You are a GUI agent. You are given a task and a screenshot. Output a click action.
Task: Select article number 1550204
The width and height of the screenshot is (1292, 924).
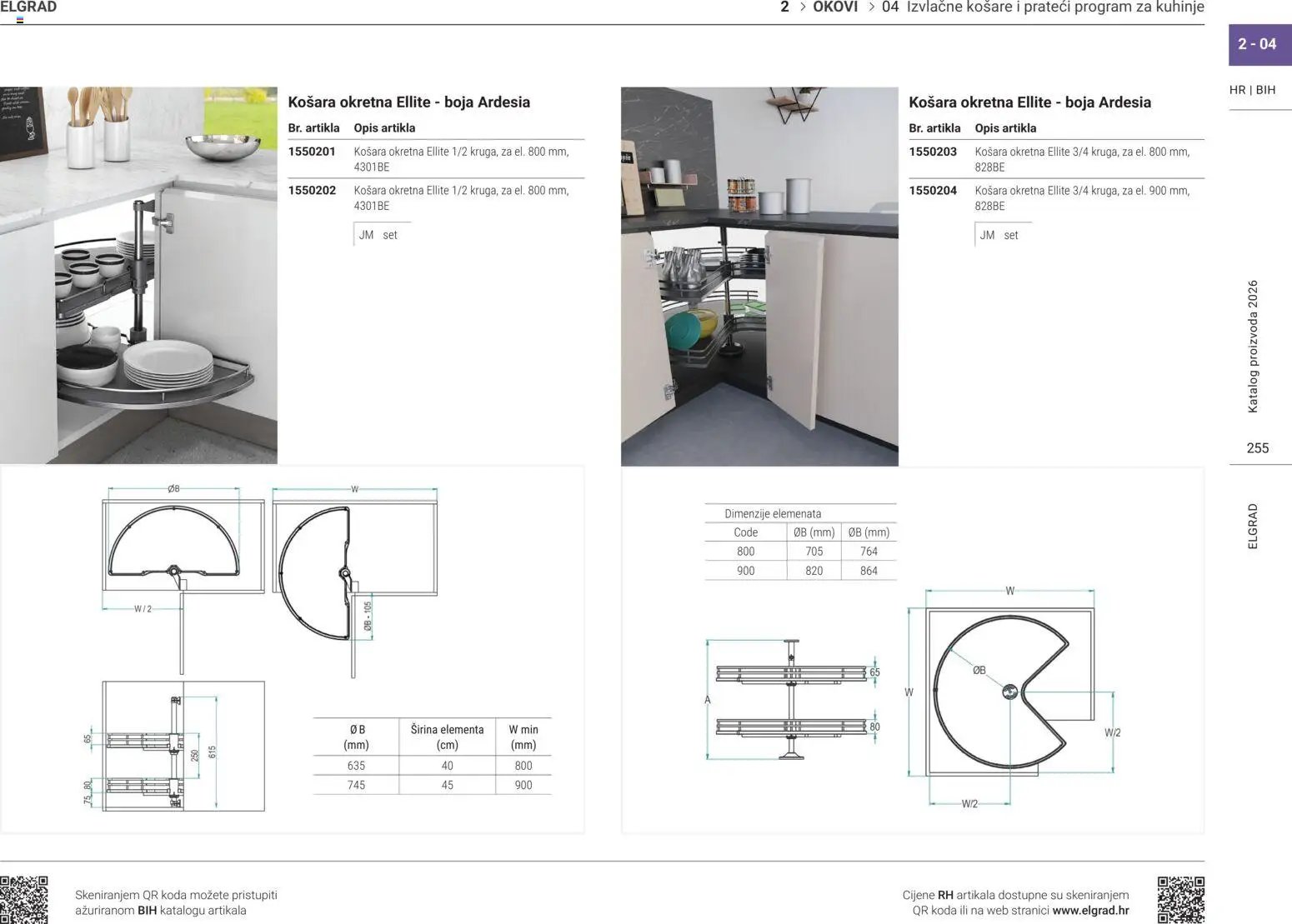[x=933, y=191]
